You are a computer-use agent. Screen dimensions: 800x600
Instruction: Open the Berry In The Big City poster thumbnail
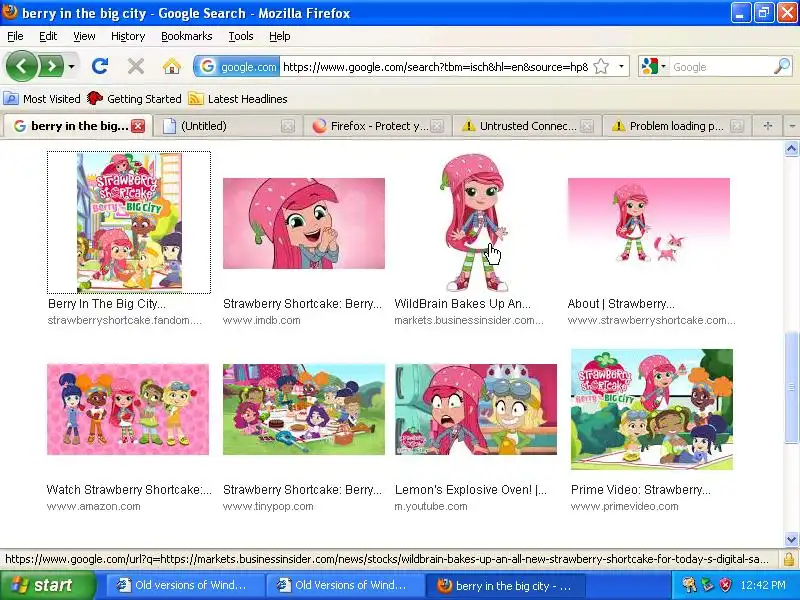(129, 222)
